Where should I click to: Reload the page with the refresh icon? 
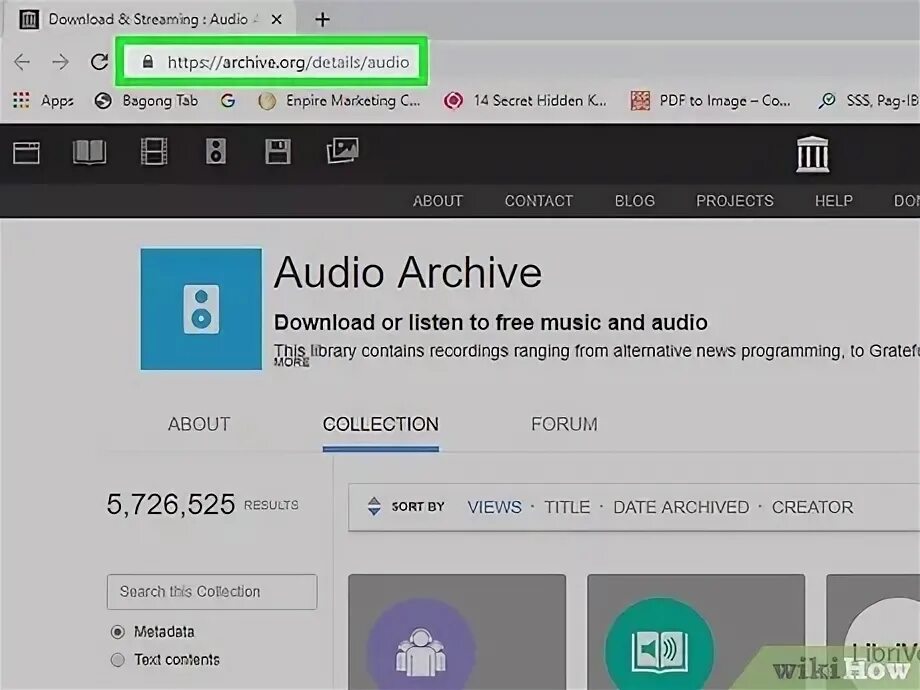pos(99,62)
